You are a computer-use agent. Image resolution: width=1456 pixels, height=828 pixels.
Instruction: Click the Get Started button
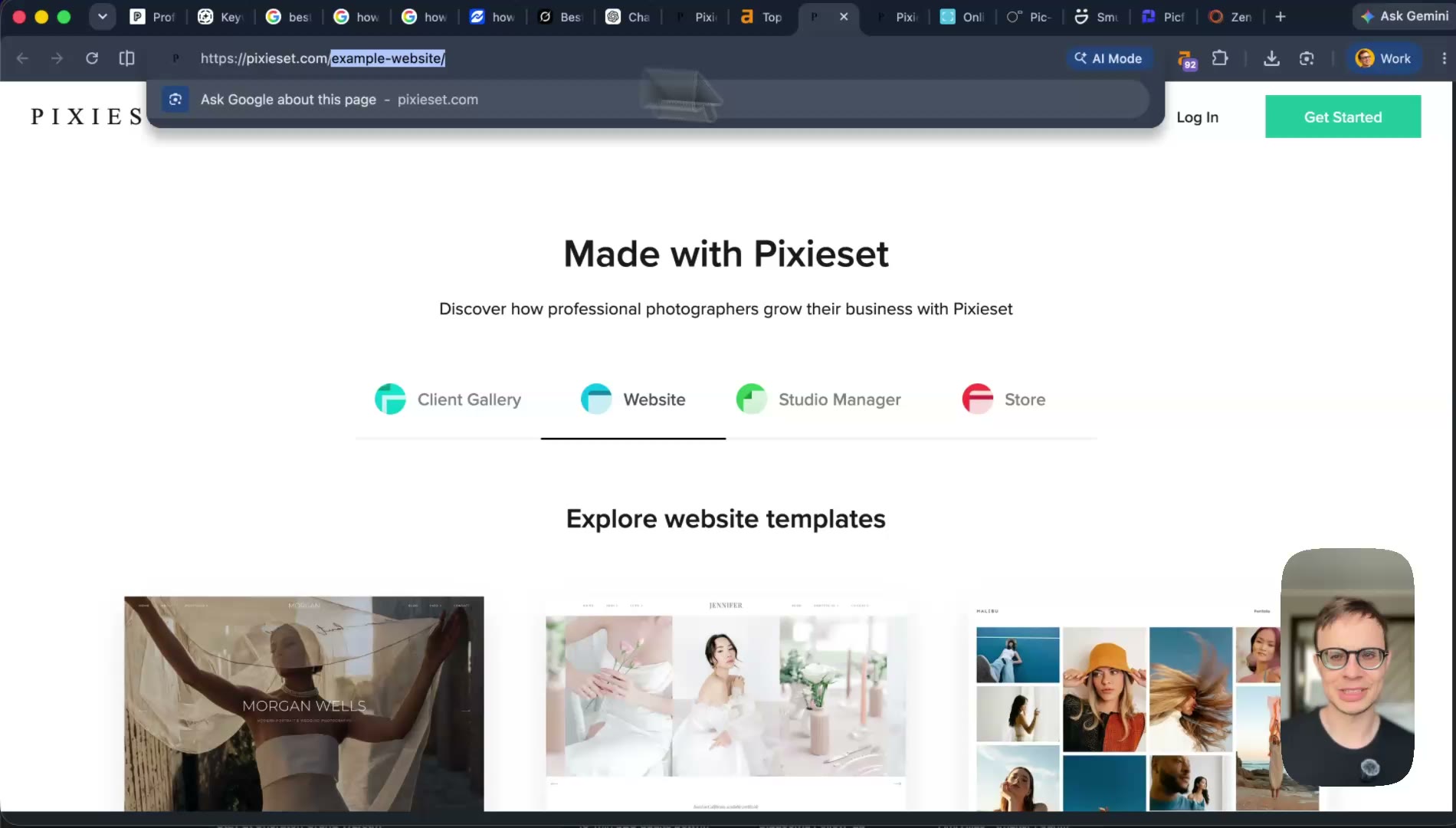[1343, 117]
